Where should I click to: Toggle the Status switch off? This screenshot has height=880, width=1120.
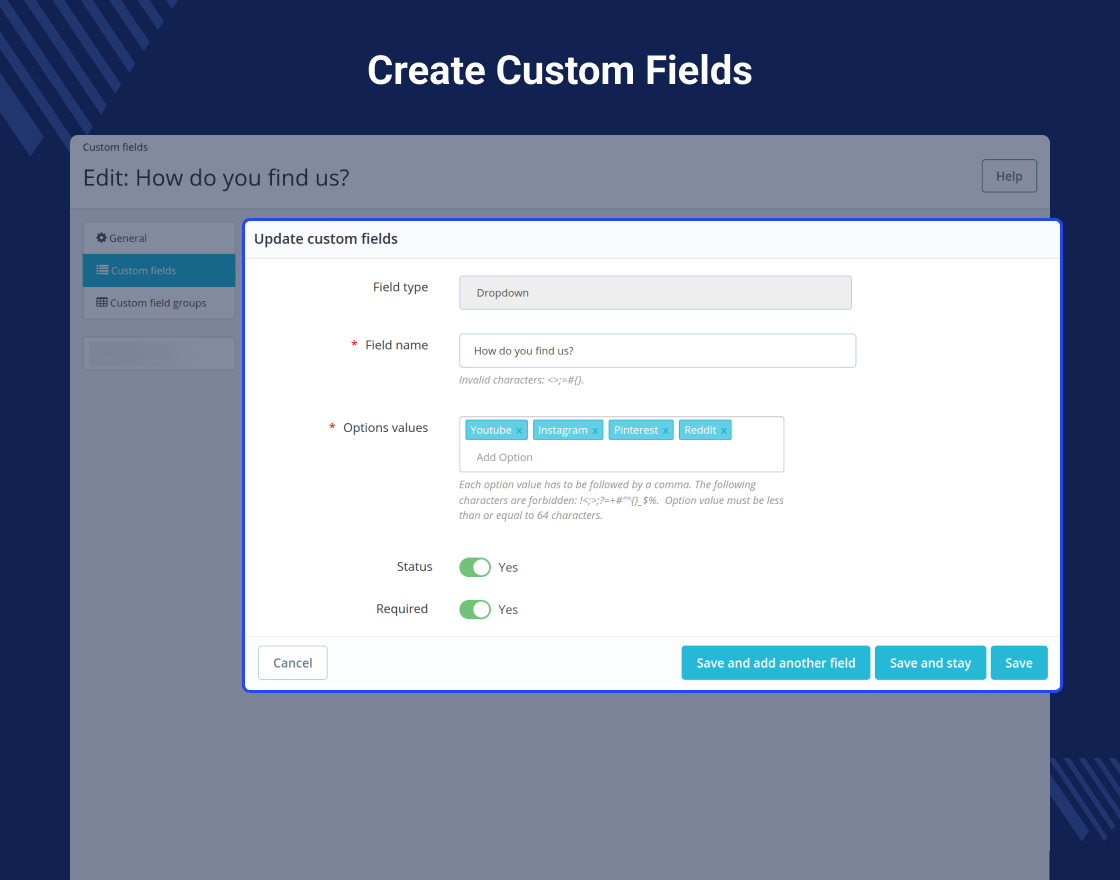475,567
